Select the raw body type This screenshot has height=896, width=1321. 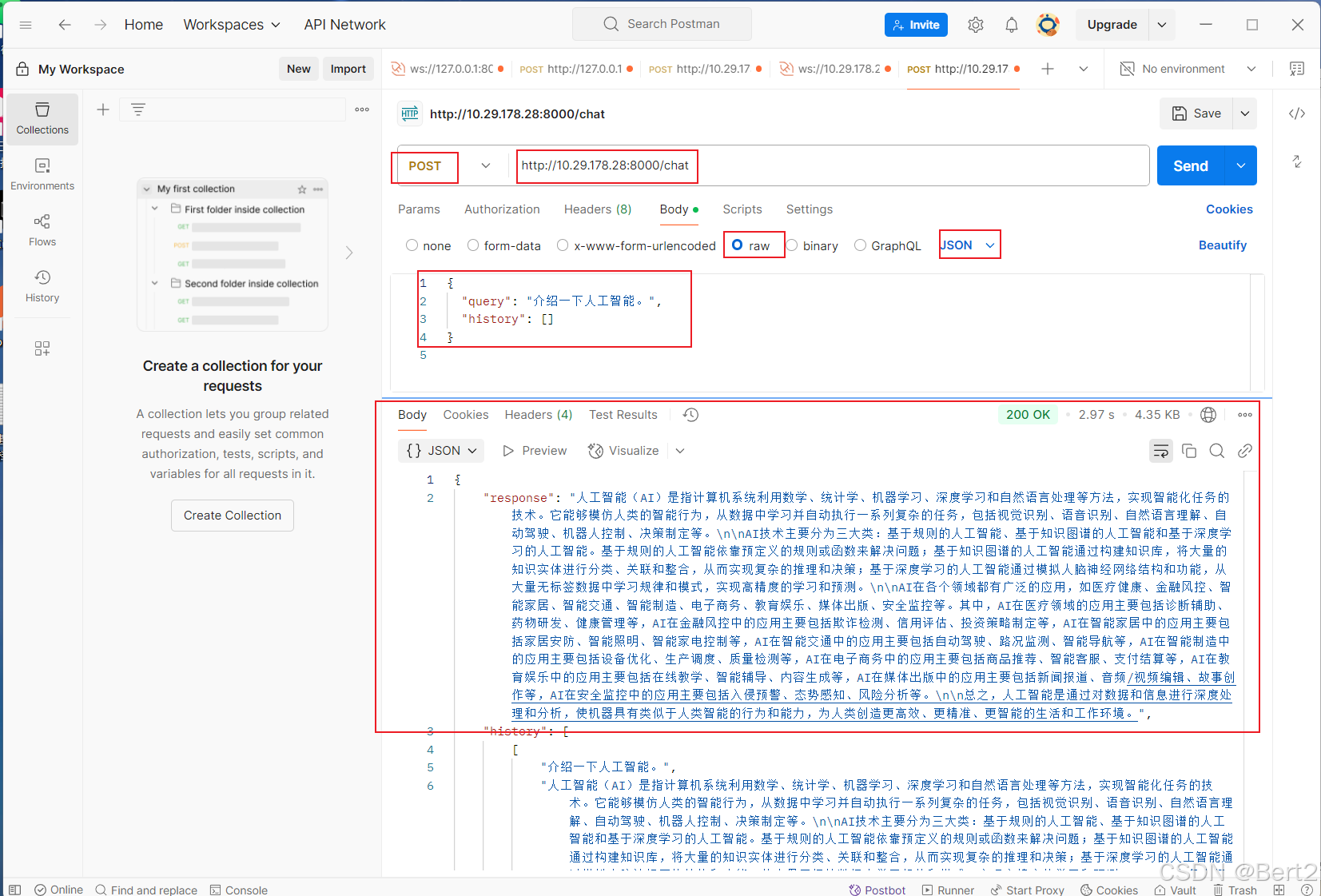[737, 245]
